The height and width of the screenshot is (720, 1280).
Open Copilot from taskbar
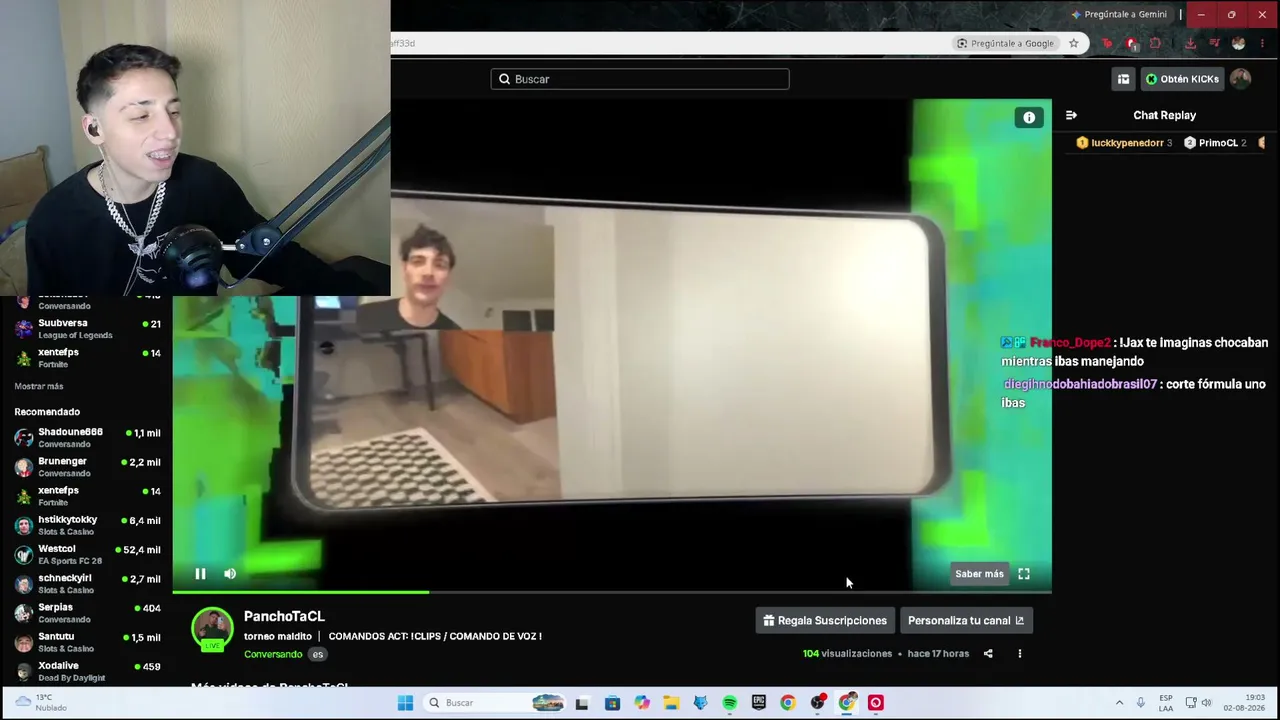642,703
